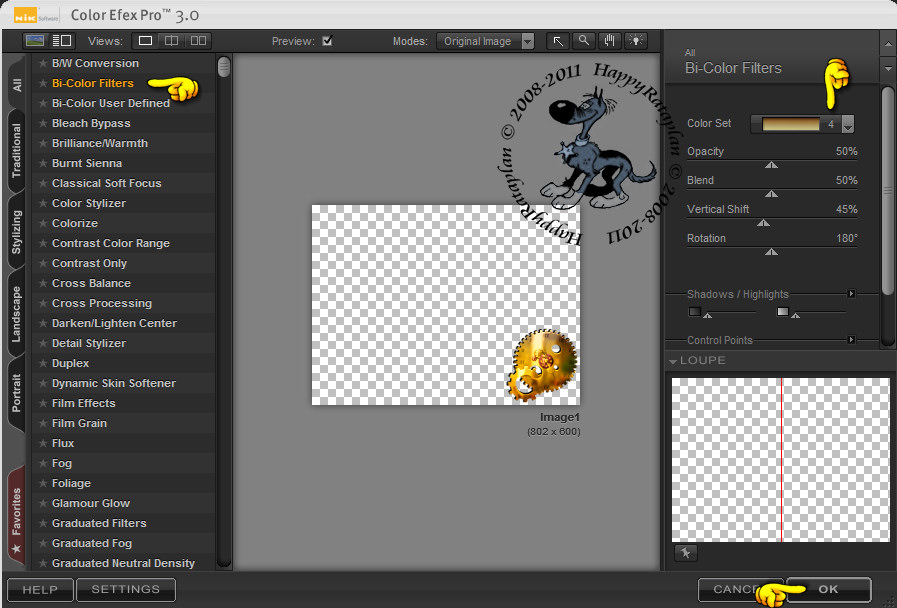Show the filter list layout icon
This screenshot has width=897, height=608.
tap(62, 41)
